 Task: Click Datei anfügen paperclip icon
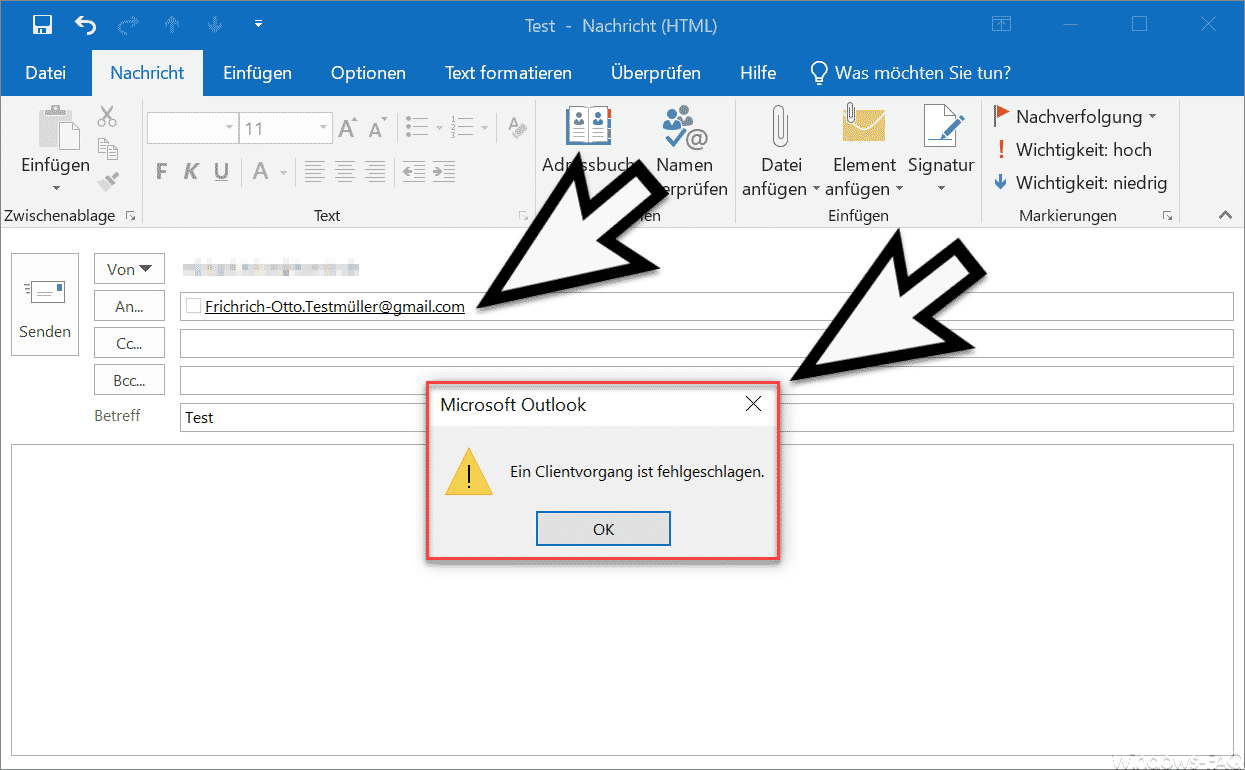click(780, 126)
